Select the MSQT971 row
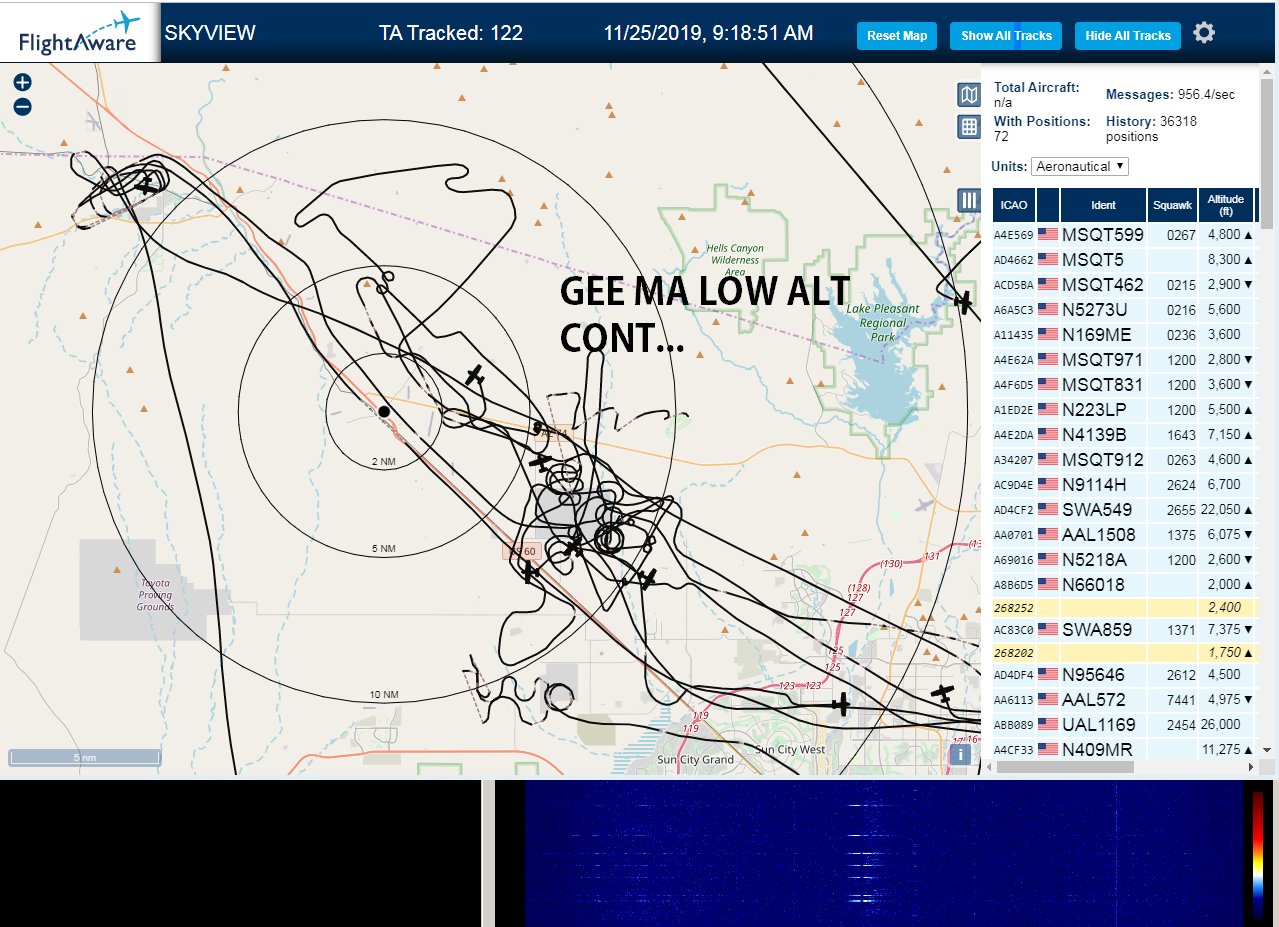Screen dimensions: 1279x927 [x=1125, y=360]
